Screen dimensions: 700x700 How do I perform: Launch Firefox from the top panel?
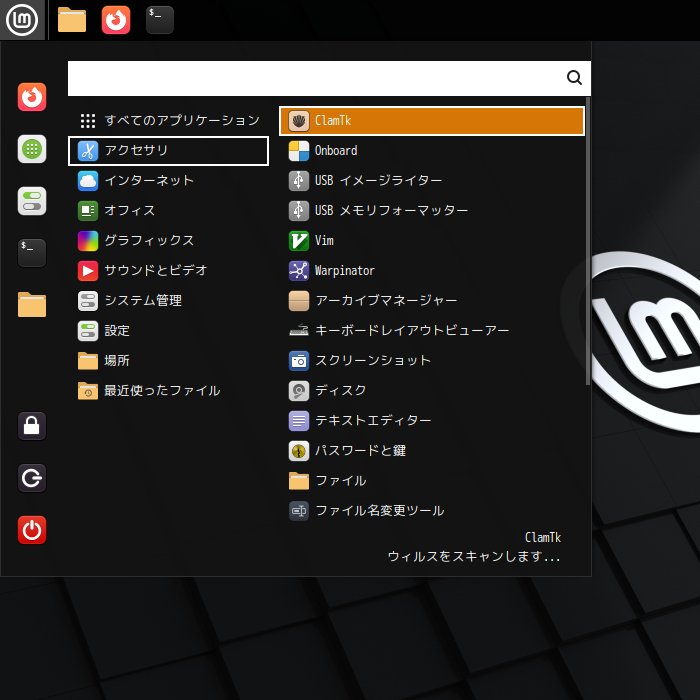click(x=116, y=20)
